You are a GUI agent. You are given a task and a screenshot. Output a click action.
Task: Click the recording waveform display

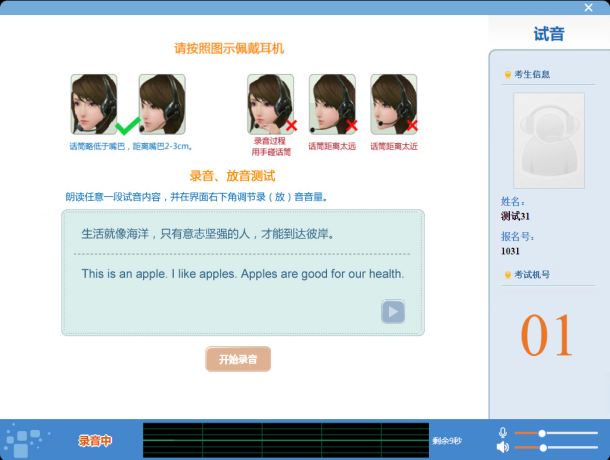(x=286, y=440)
